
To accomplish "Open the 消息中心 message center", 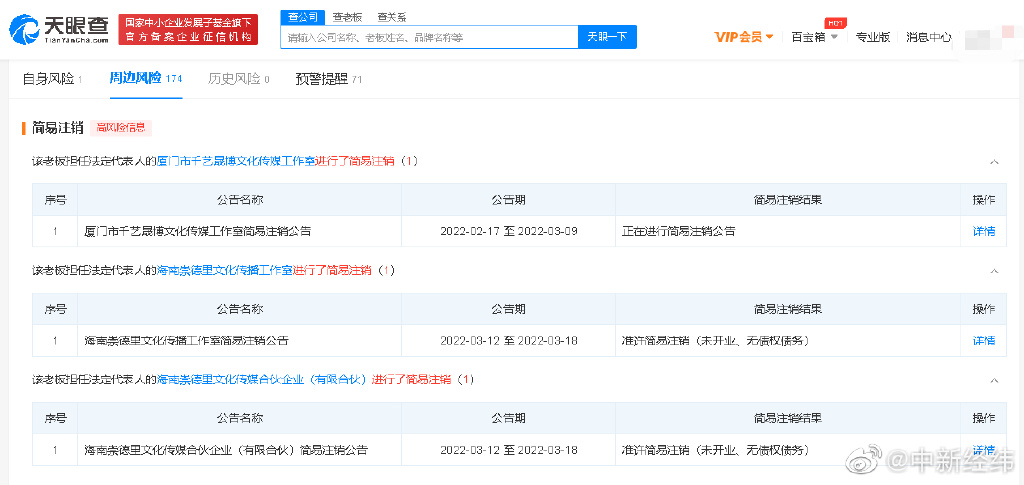I will (x=928, y=37).
